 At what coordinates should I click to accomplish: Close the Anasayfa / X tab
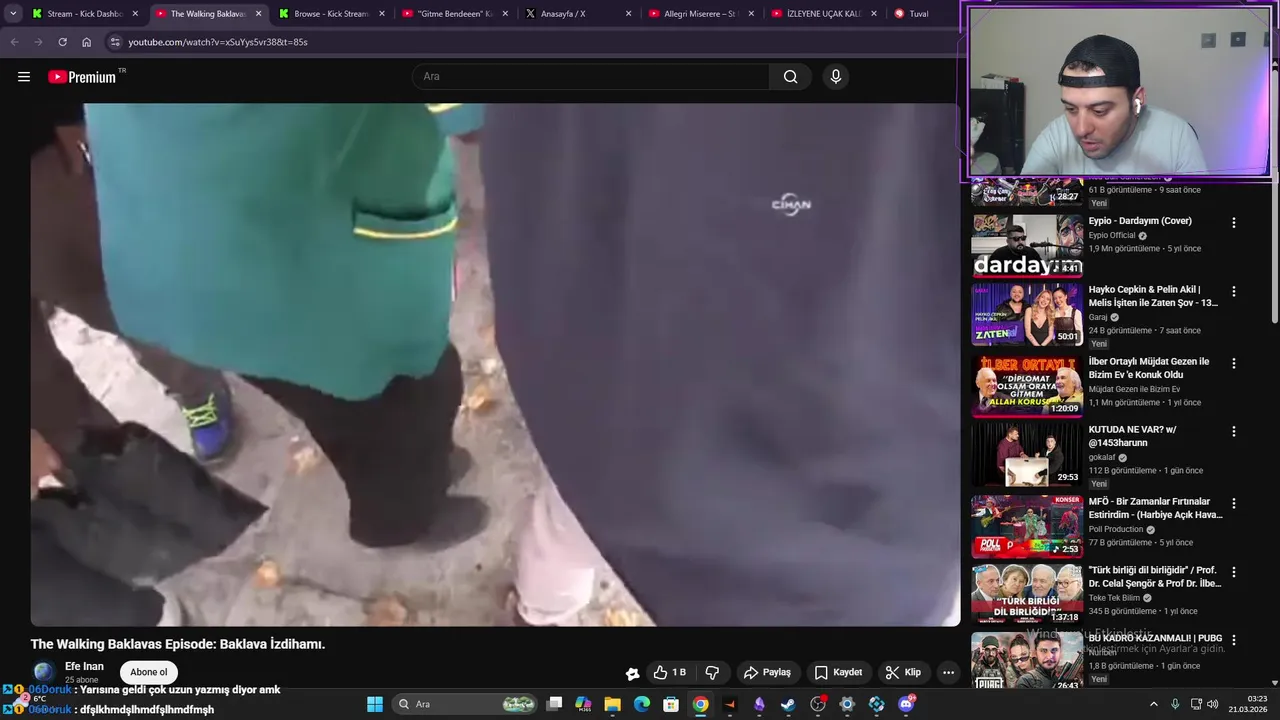628,14
